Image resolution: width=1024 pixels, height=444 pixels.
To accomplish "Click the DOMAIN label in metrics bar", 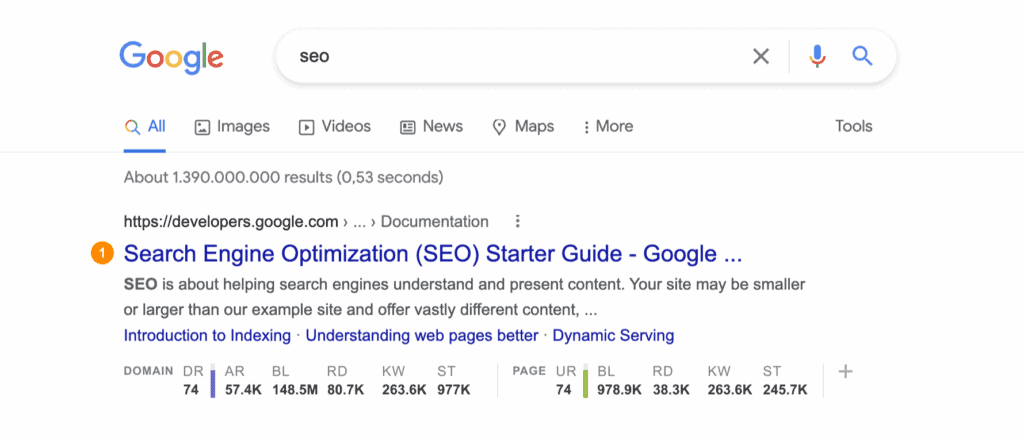I will (x=149, y=371).
